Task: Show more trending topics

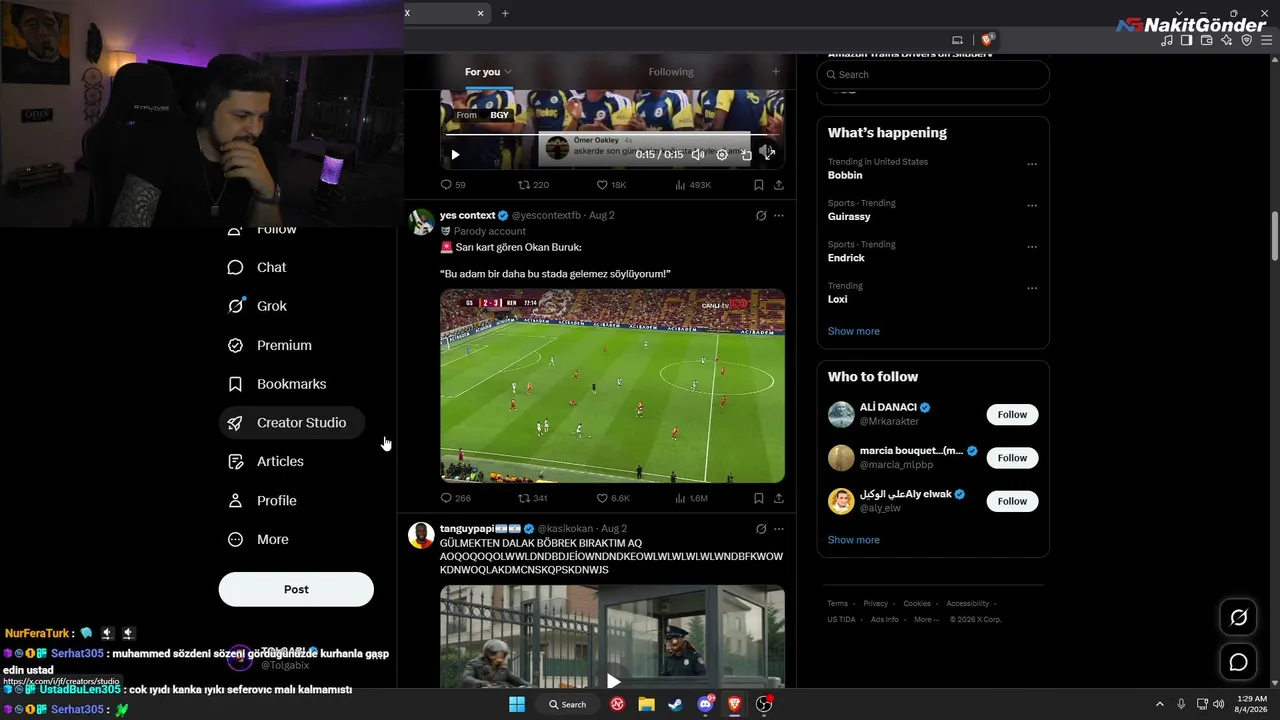Action: pyautogui.click(x=854, y=331)
